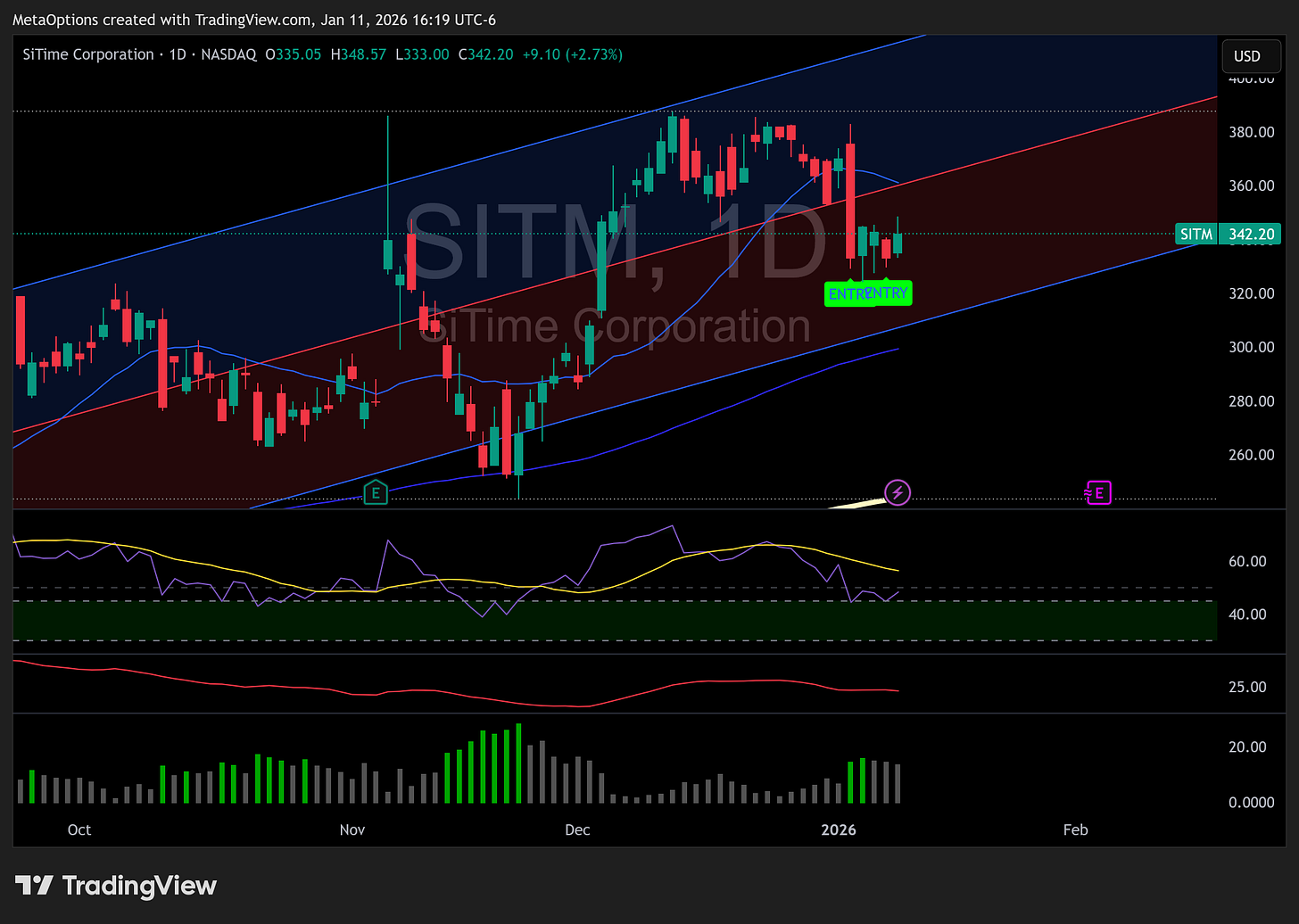Viewport: 1299px width, 924px height.
Task: Open the "SiTime Corporation" symbol title
Action: tap(87, 54)
